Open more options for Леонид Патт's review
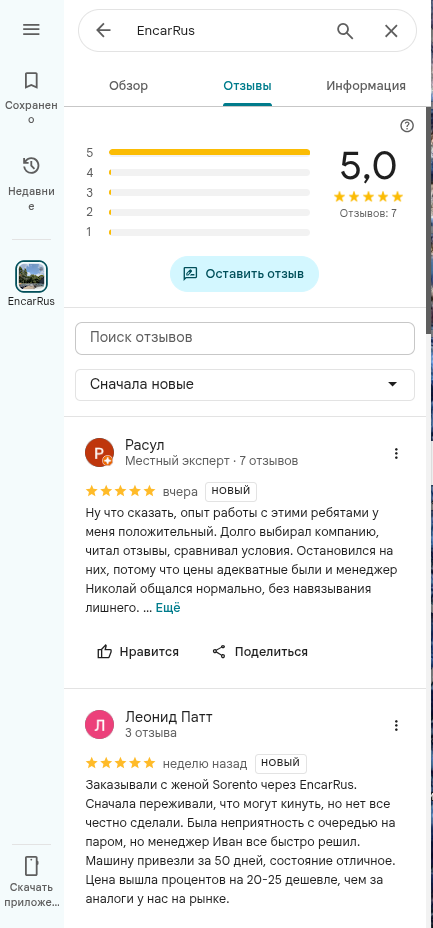This screenshot has height=928, width=433. click(396, 726)
